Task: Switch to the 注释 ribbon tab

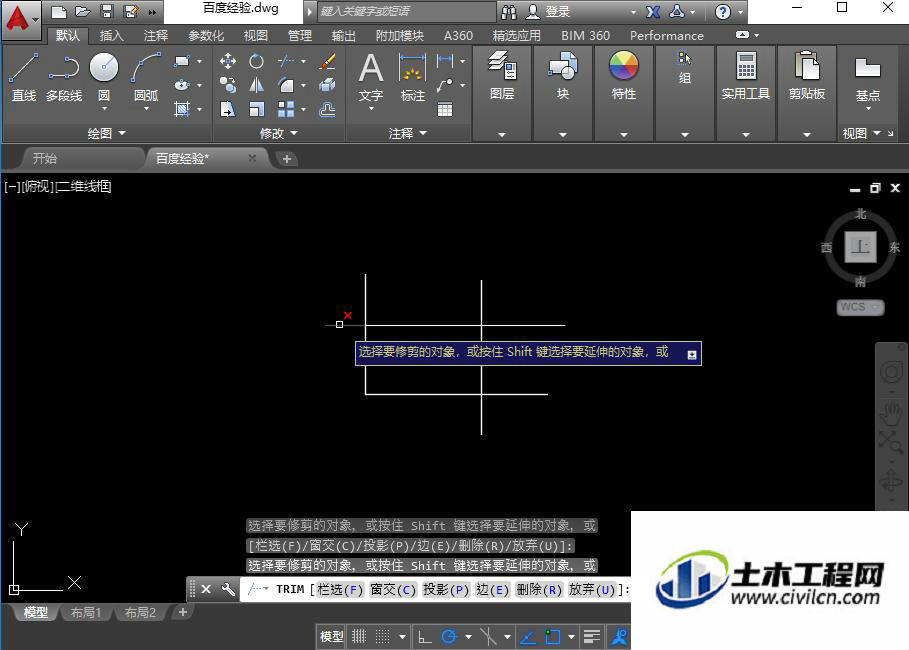Action: [x=156, y=35]
